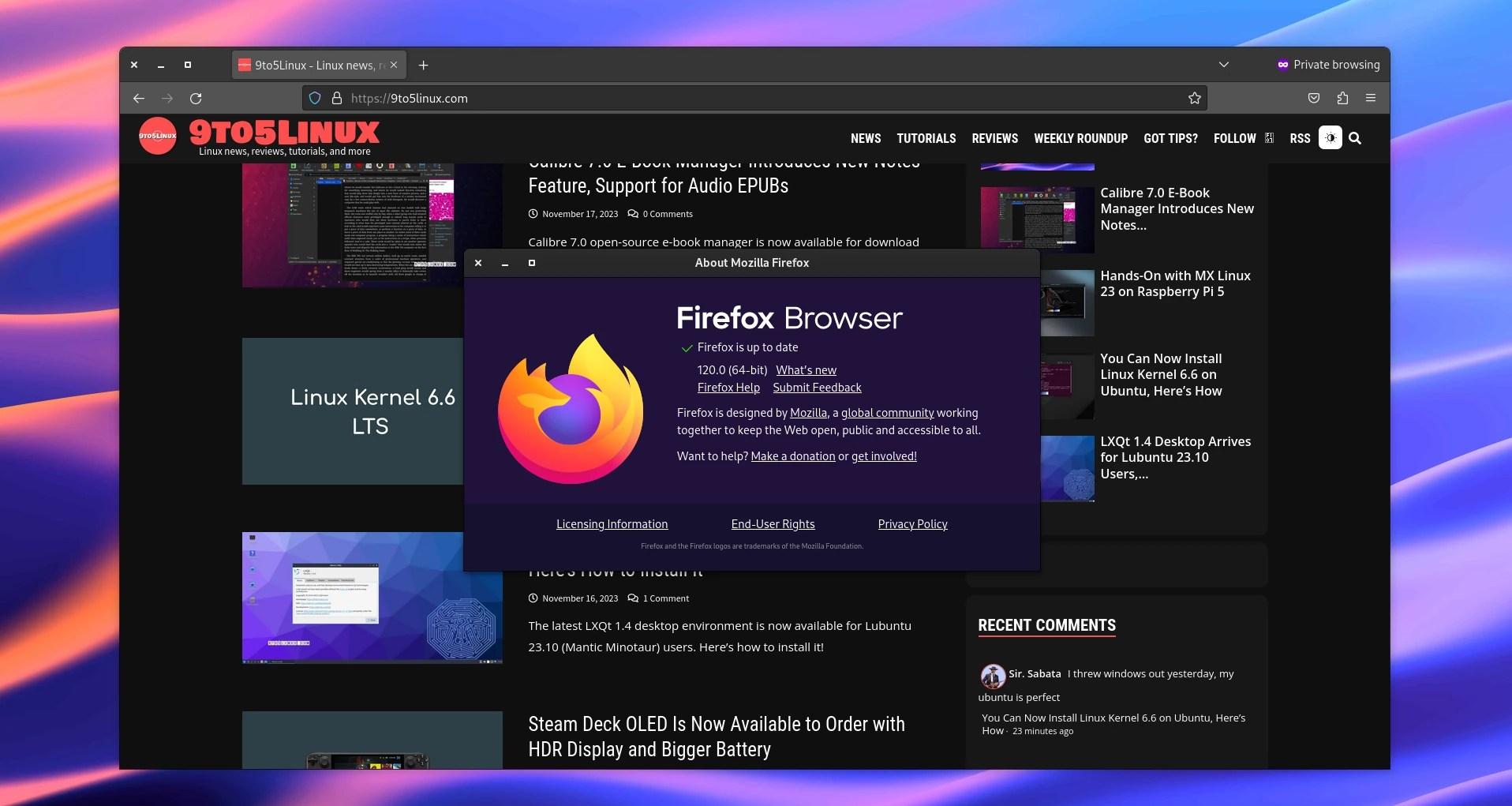Click the LXQt desktop article thumbnail
This screenshot has height=806, width=1512.
pos(372,598)
